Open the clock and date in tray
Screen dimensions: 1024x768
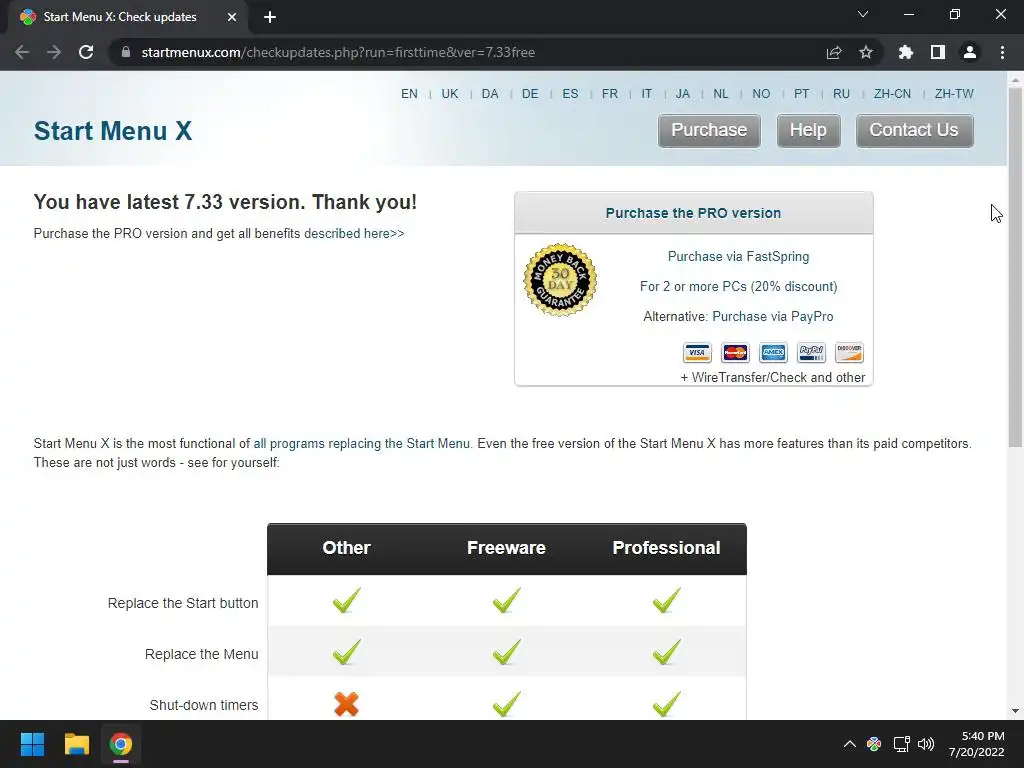(x=976, y=744)
